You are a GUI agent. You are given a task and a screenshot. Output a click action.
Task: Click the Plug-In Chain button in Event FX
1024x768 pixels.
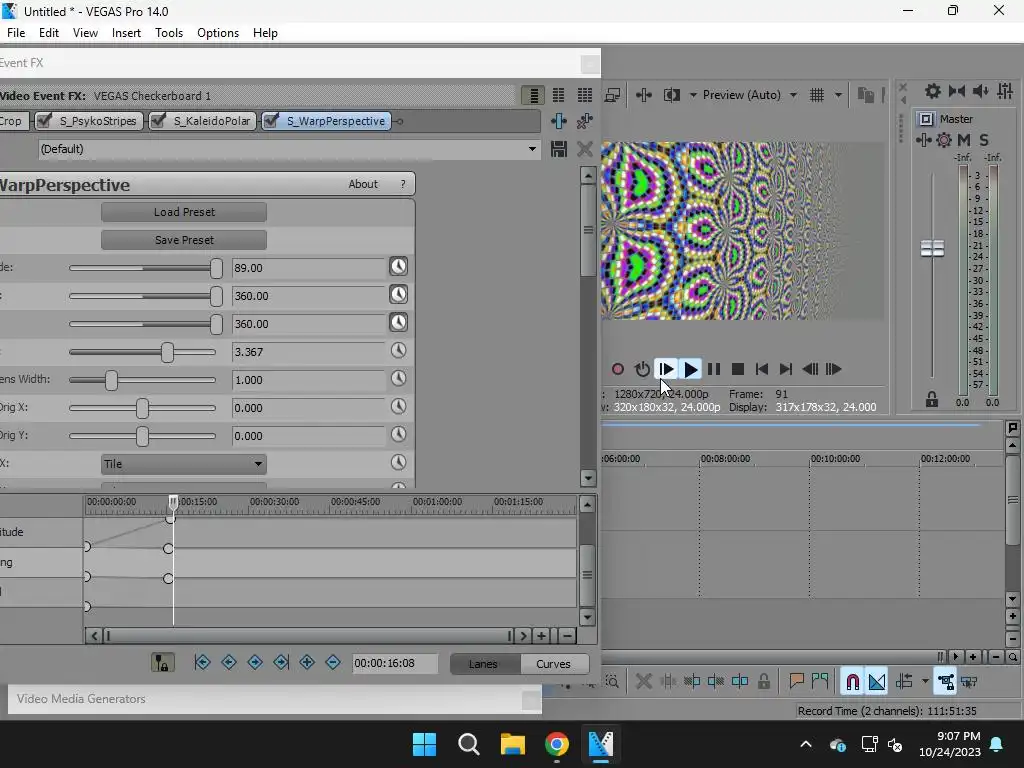(559, 121)
